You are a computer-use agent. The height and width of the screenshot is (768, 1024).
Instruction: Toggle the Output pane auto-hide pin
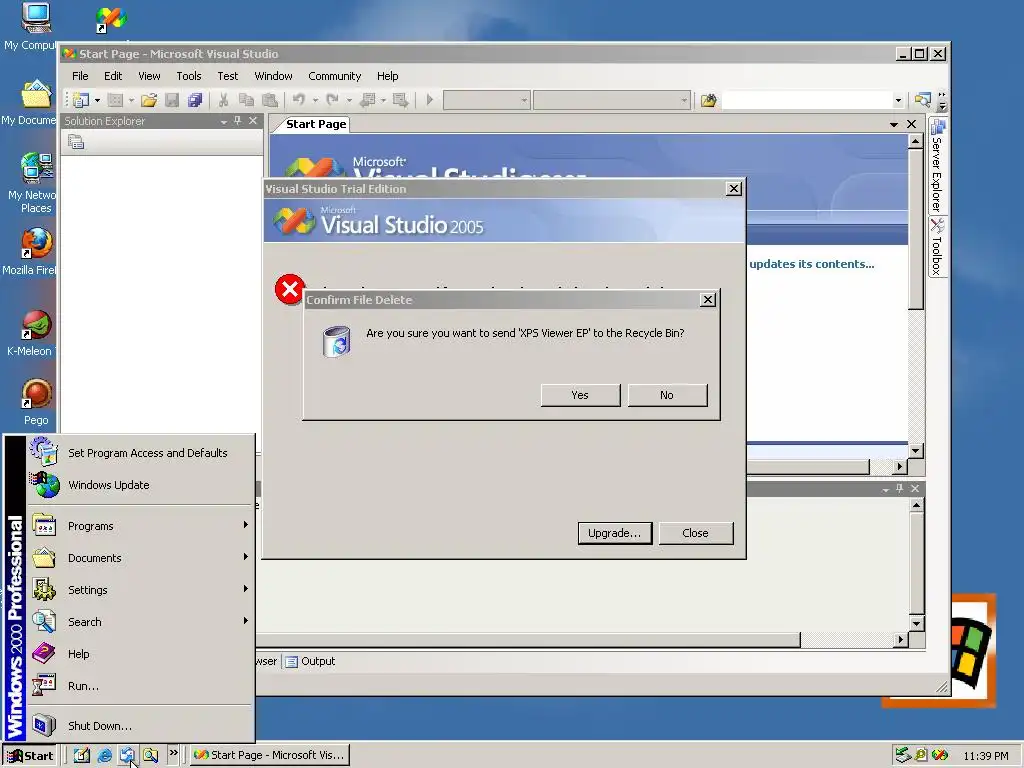pyautogui.click(x=900, y=488)
